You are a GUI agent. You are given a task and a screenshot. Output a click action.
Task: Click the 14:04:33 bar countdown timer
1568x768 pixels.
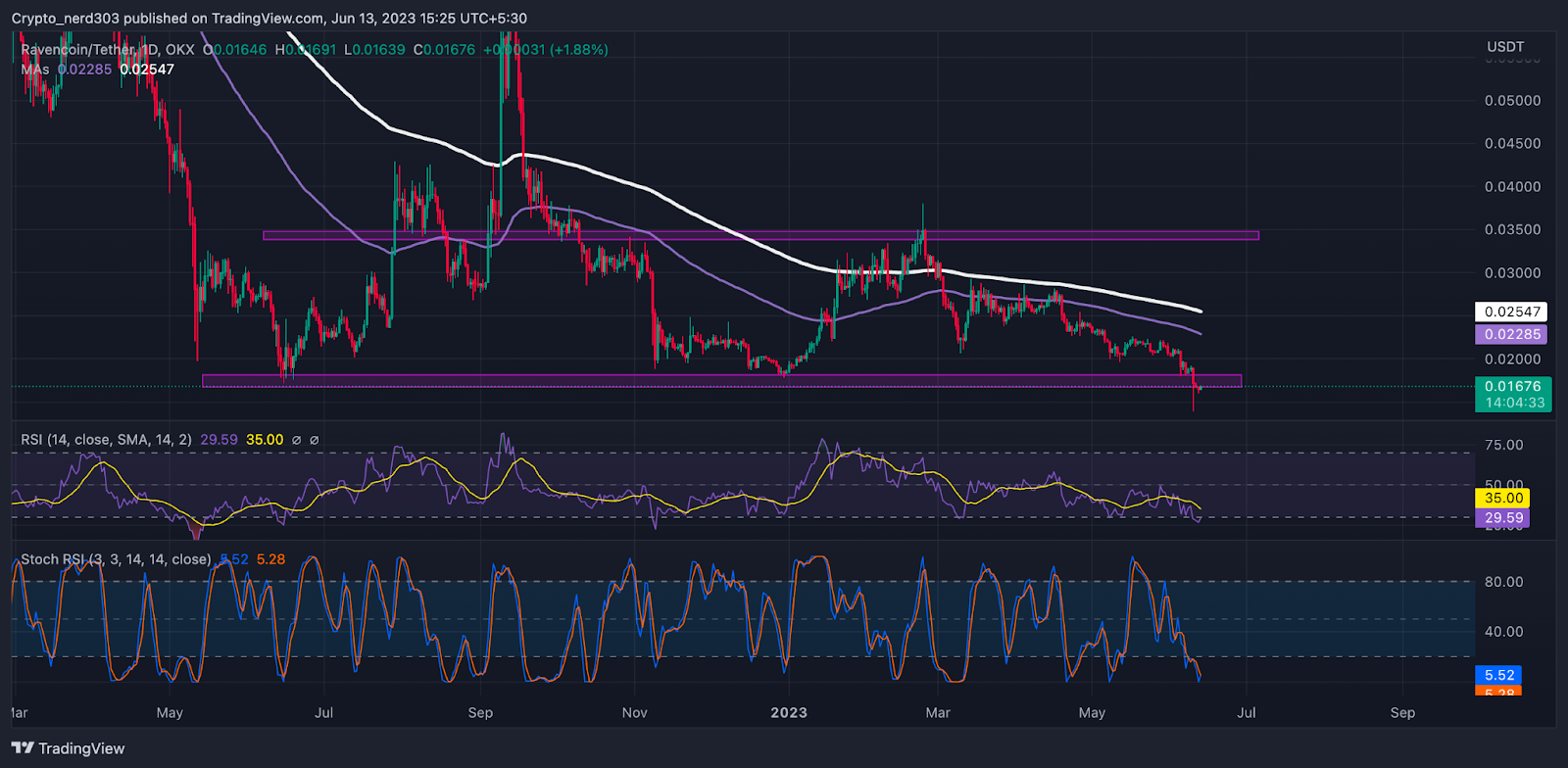pyautogui.click(x=1514, y=403)
